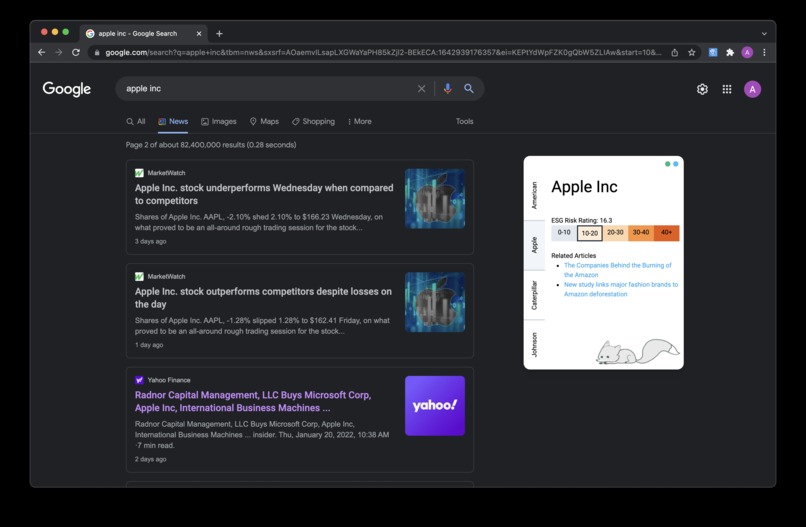Click thumbnail of the outperforms competitors article

coord(435,302)
